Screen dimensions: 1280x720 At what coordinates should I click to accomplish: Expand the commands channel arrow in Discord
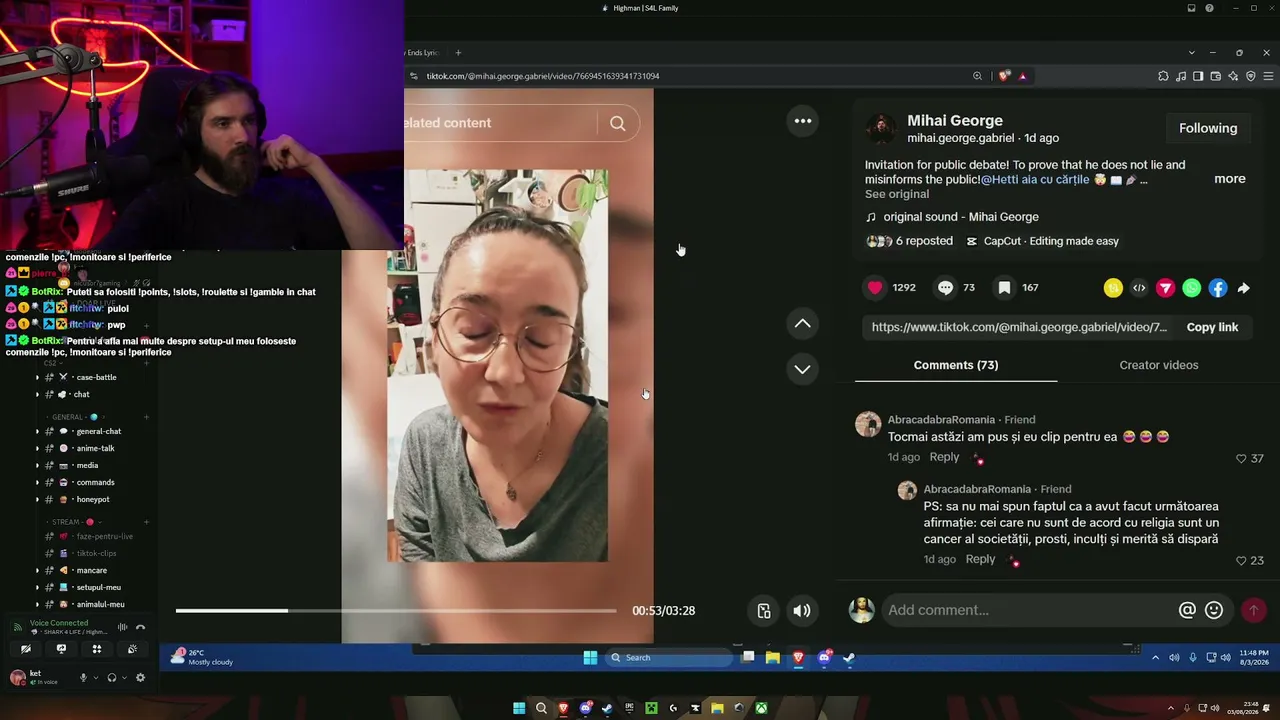tap(38, 482)
